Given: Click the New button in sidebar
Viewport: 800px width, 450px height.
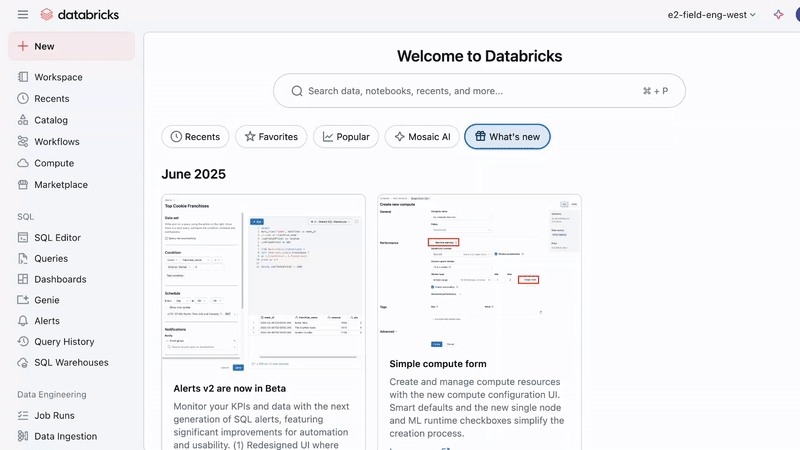Looking at the screenshot, I should 72,46.
